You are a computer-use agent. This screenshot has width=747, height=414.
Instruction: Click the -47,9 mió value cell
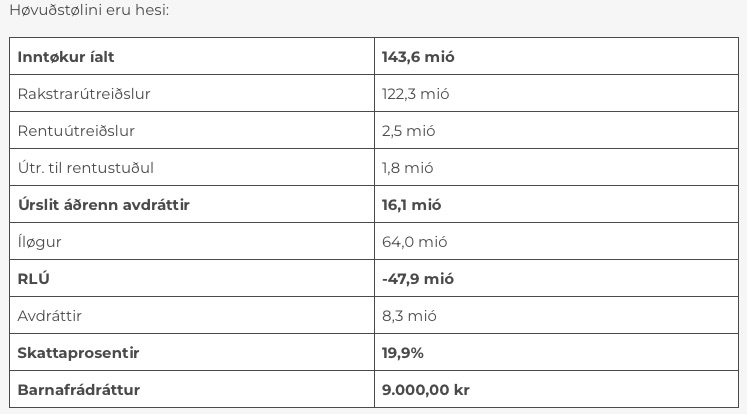click(556, 278)
